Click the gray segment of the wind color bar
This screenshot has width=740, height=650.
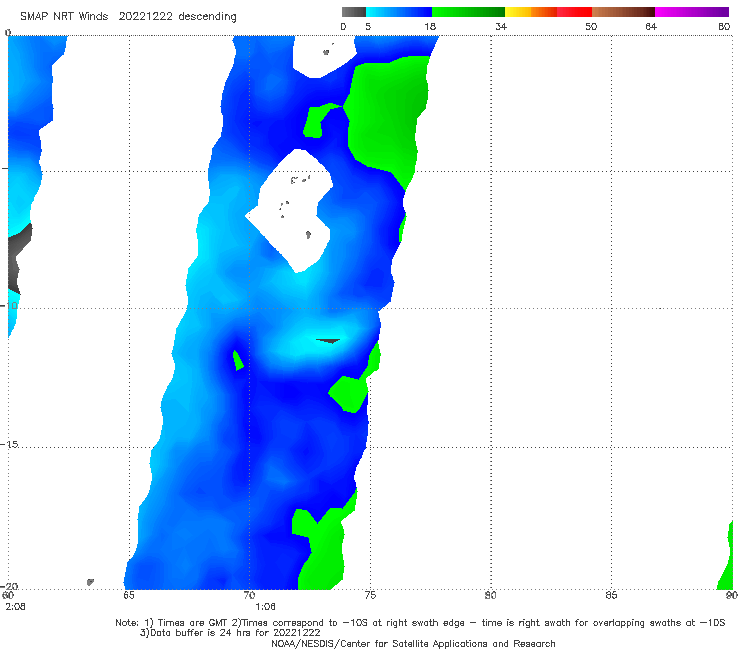(353, 12)
